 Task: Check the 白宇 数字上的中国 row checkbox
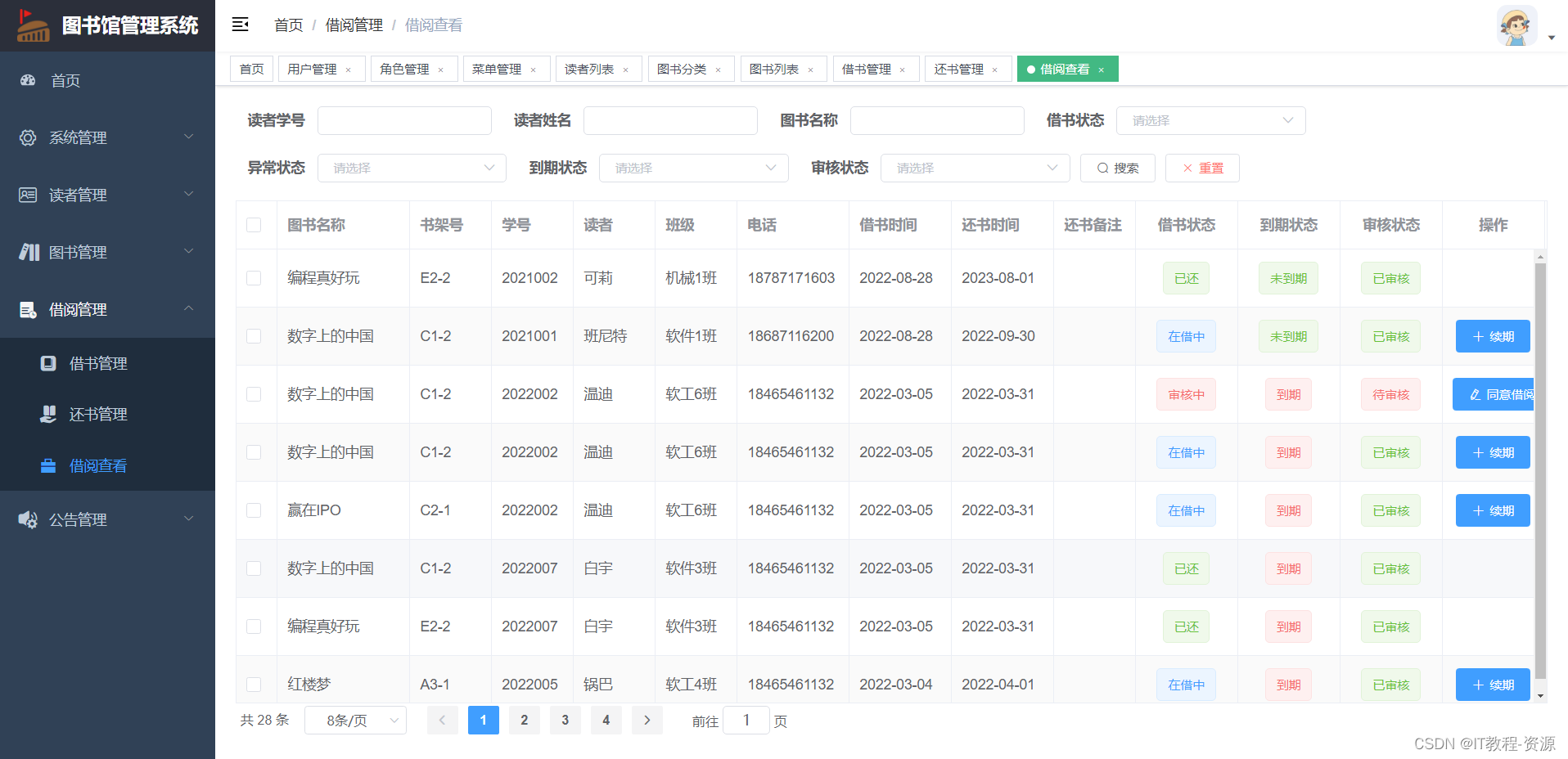pos(254,568)
